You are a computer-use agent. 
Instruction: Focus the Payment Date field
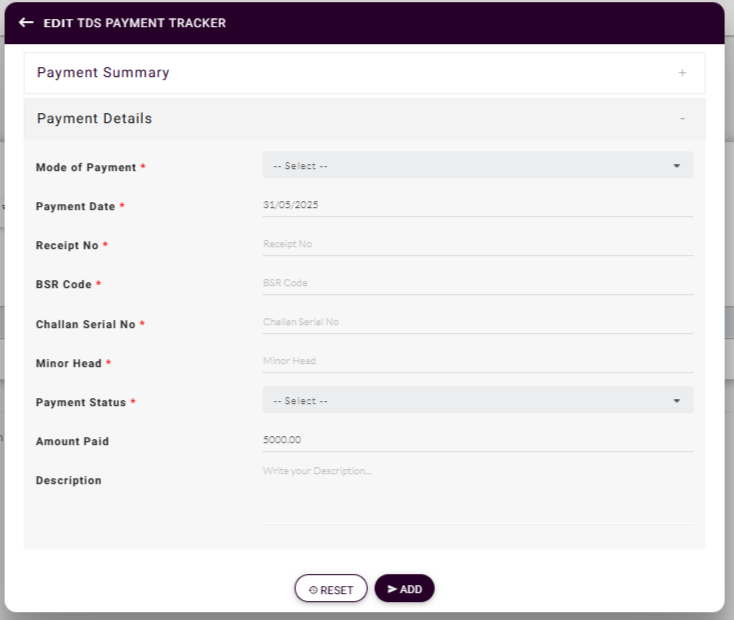pos(477,205)
